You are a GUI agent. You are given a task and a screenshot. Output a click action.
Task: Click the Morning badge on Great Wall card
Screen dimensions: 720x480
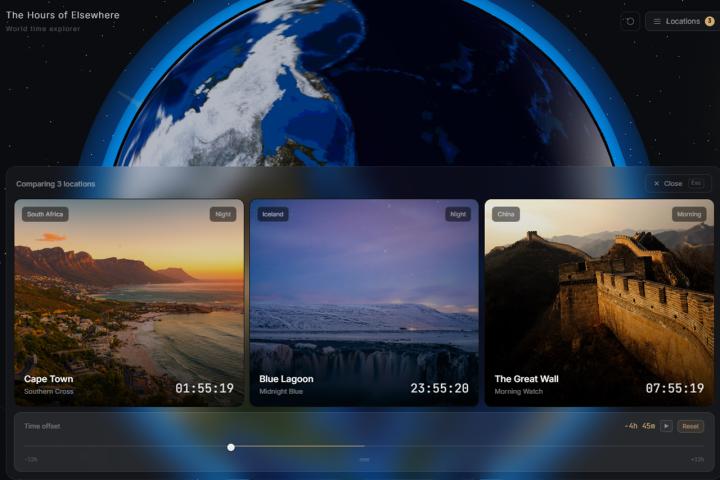tap(689, 214)
